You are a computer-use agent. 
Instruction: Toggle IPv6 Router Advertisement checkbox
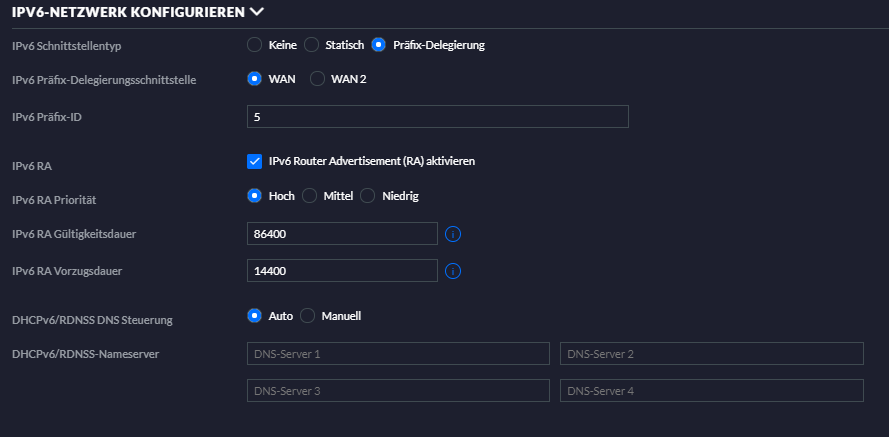pos(254,161)
